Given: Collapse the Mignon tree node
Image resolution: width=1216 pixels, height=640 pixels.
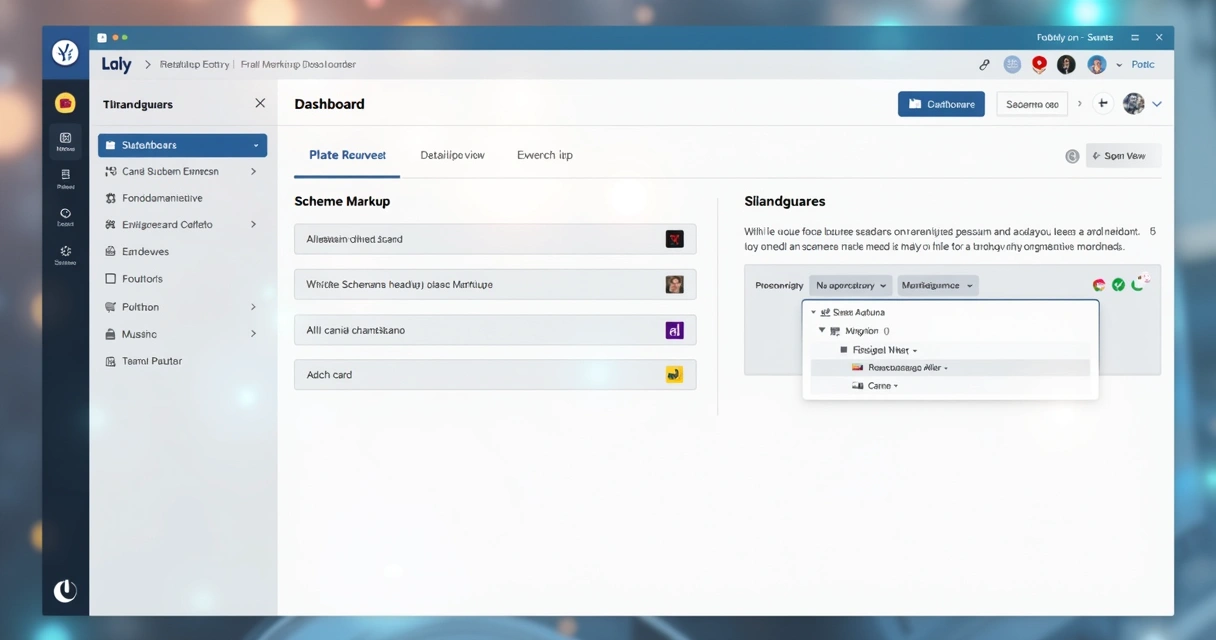Looking at the screenshot, I should pyautogui.click(x=821, y=330).
